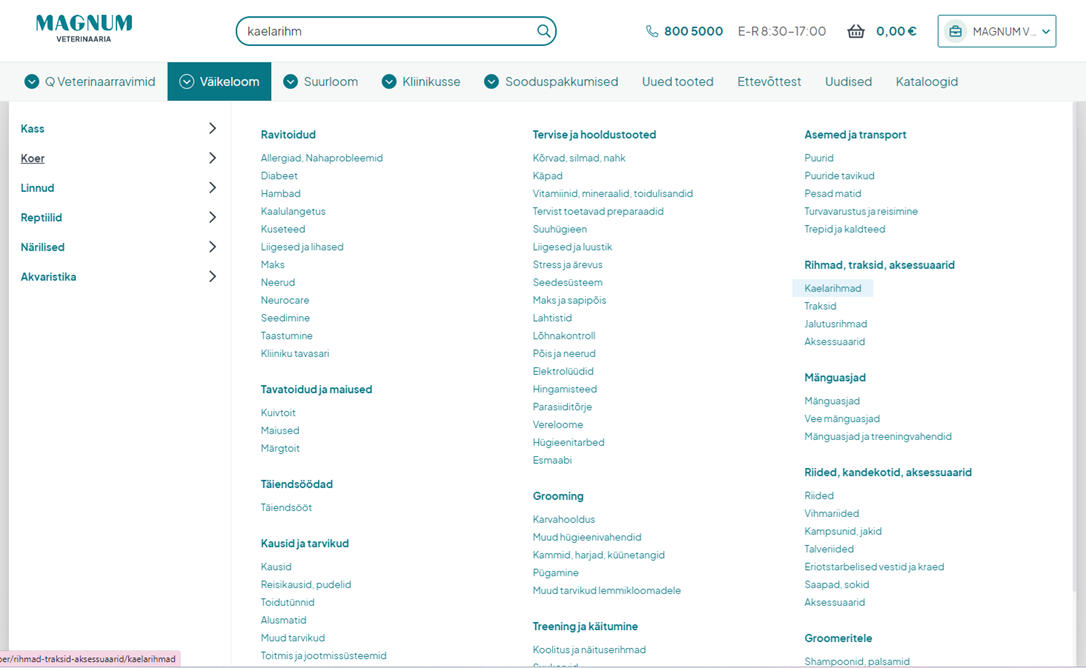Screen dimensions: 1086x668
Task: Expand the Linnud category arrow
Action: [213, 188]
